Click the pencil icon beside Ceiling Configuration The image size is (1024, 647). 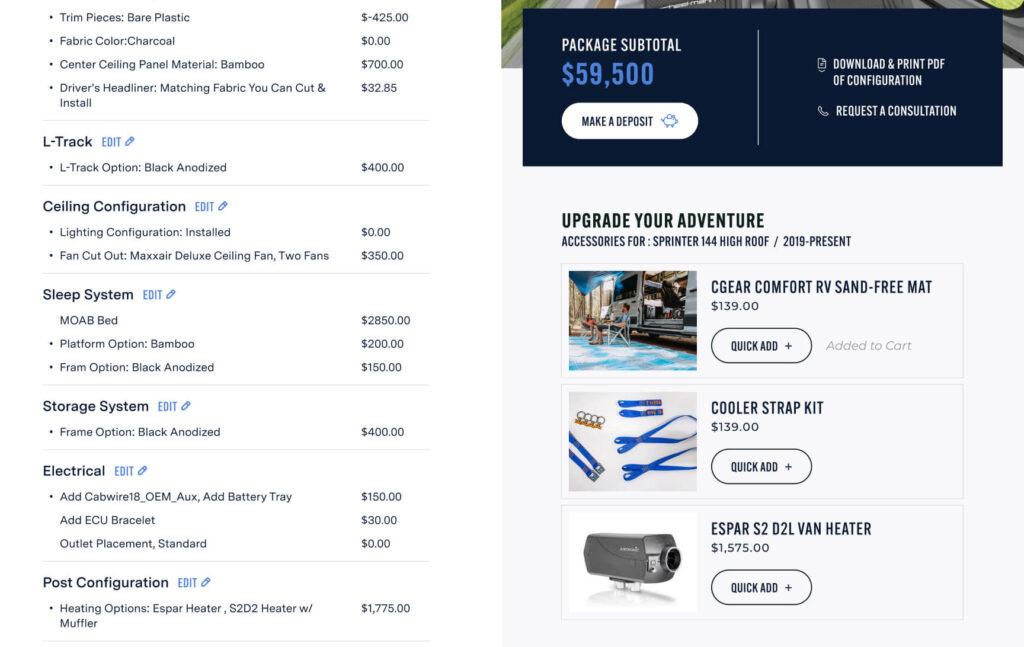(x=223, y=207)
